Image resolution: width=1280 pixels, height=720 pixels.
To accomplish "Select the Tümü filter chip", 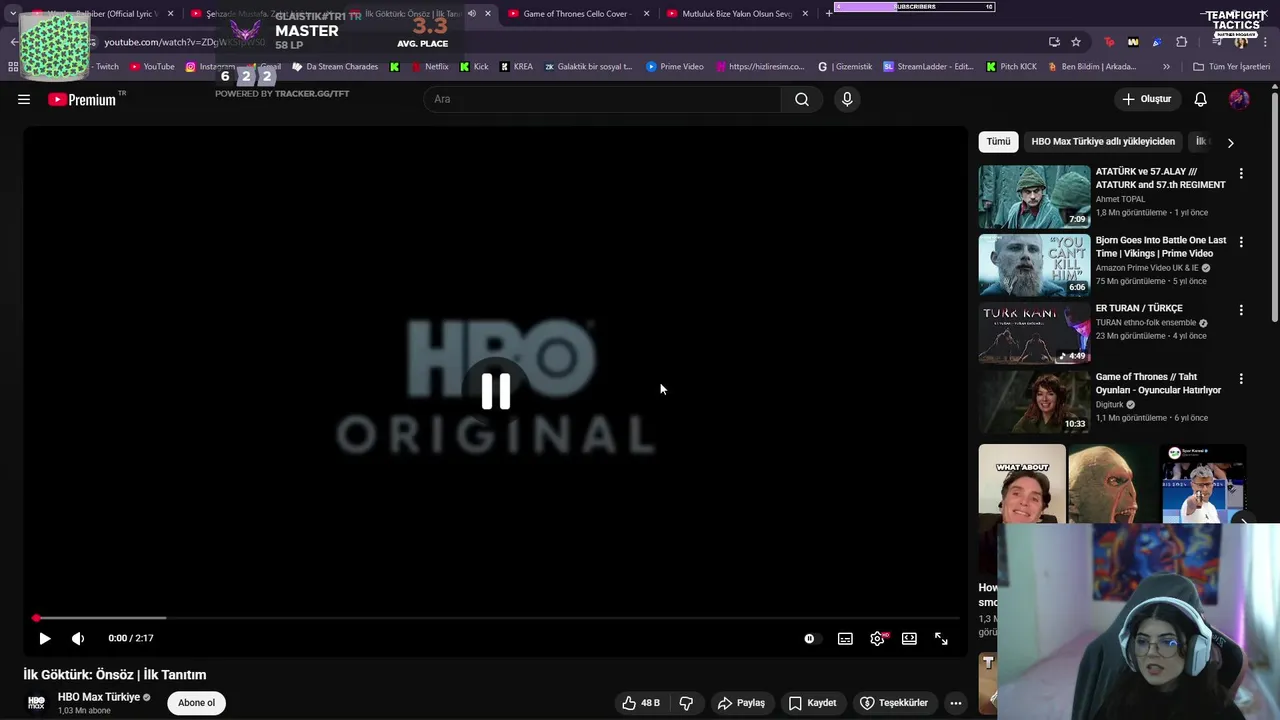I will (998, 142).
